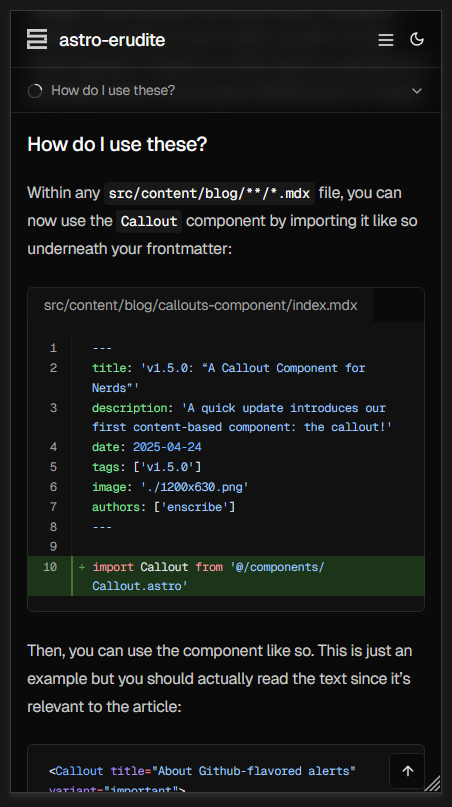
Task: Open the hamburger navigation menu
Action: click(x=386, y=40)
